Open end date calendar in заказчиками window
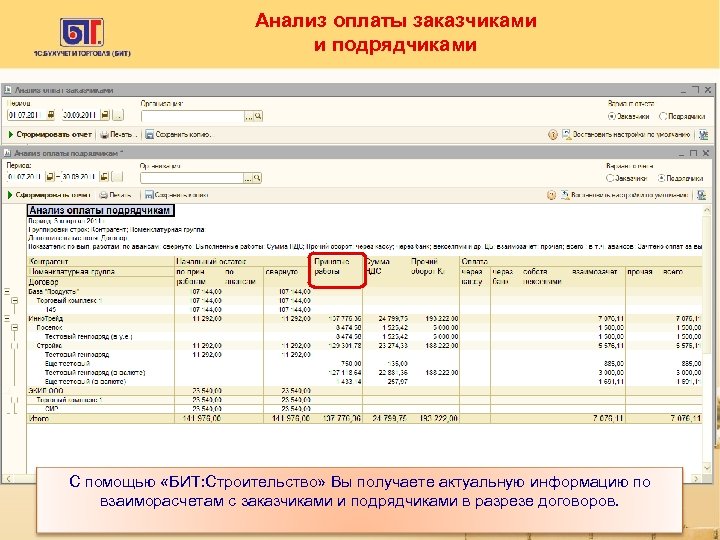This screenshot has height=540, width=720. pos(105,115)
